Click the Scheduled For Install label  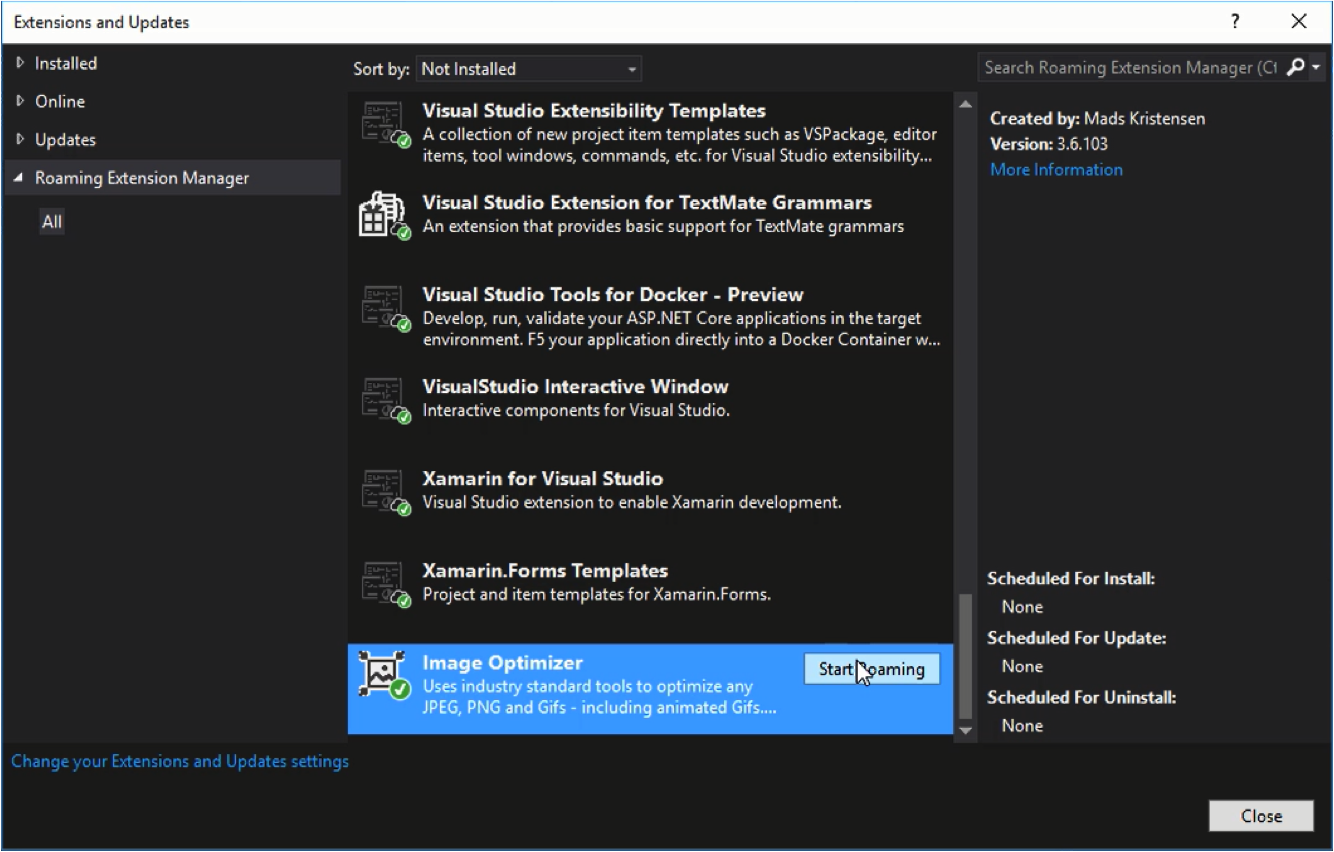(x=1071, y=579)
